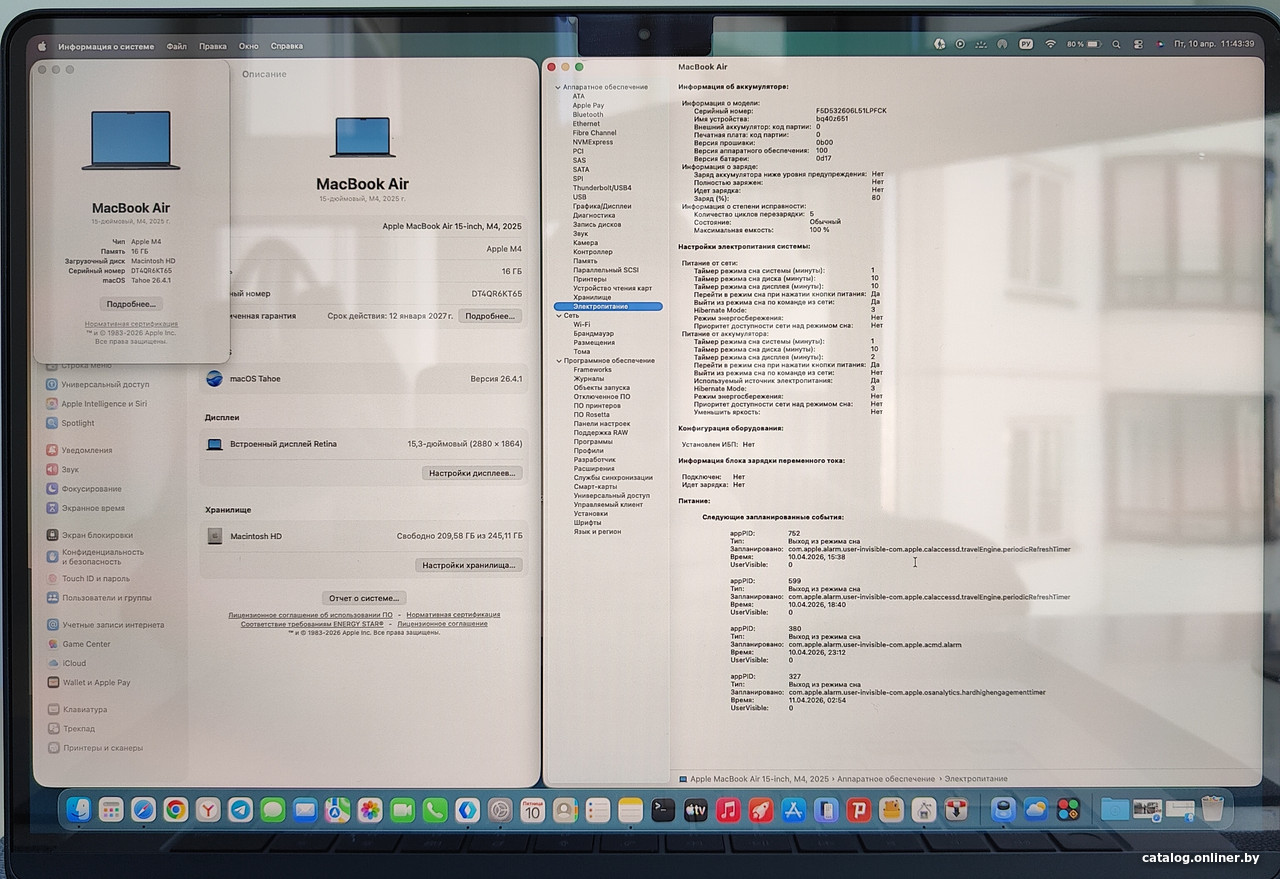Open Соответствие требованиям ENERGY STAR link
This screenshot has width=1280, height=879.
[312, 623]
